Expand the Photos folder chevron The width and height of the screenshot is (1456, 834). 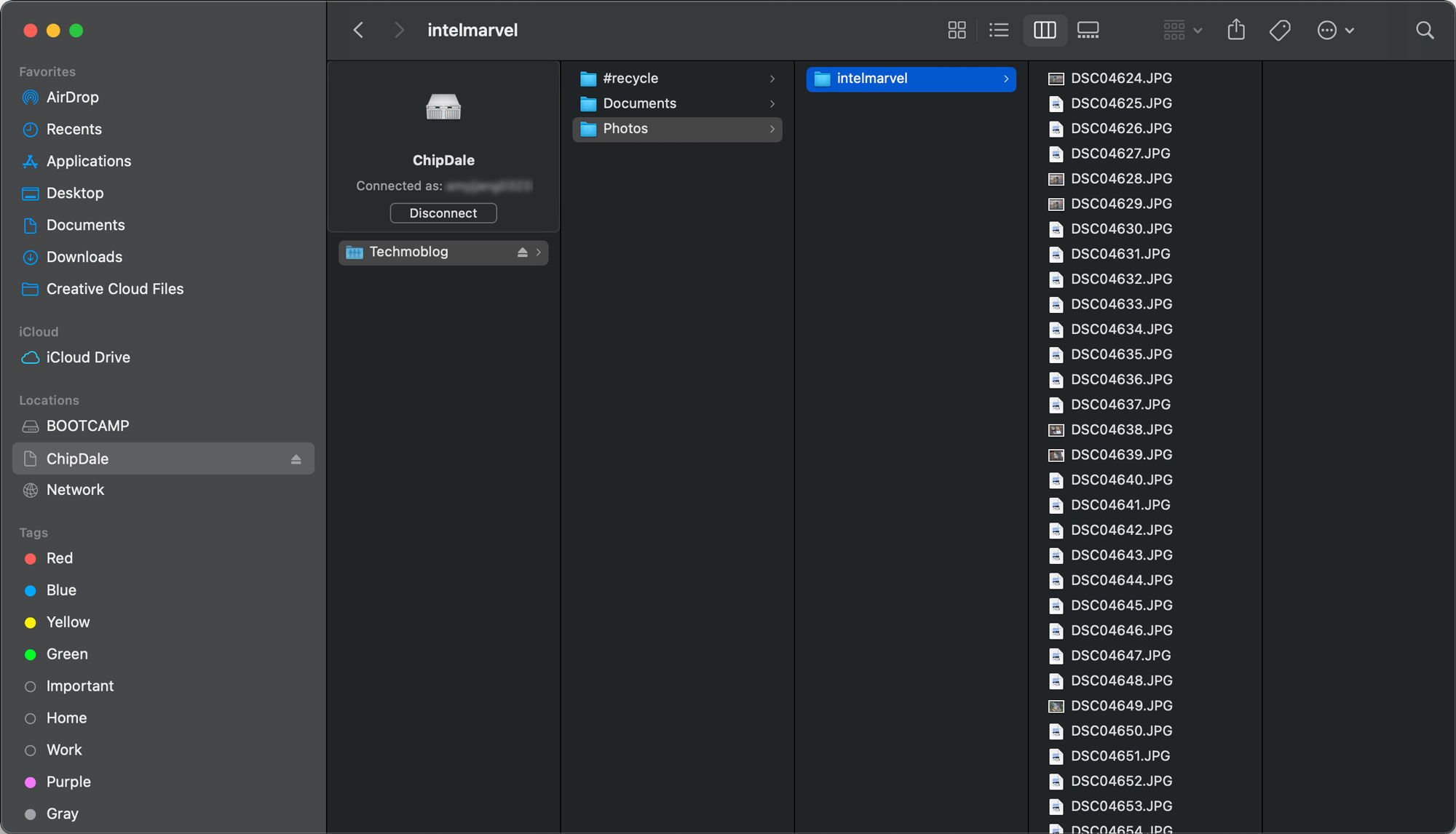tap(772, 129)
